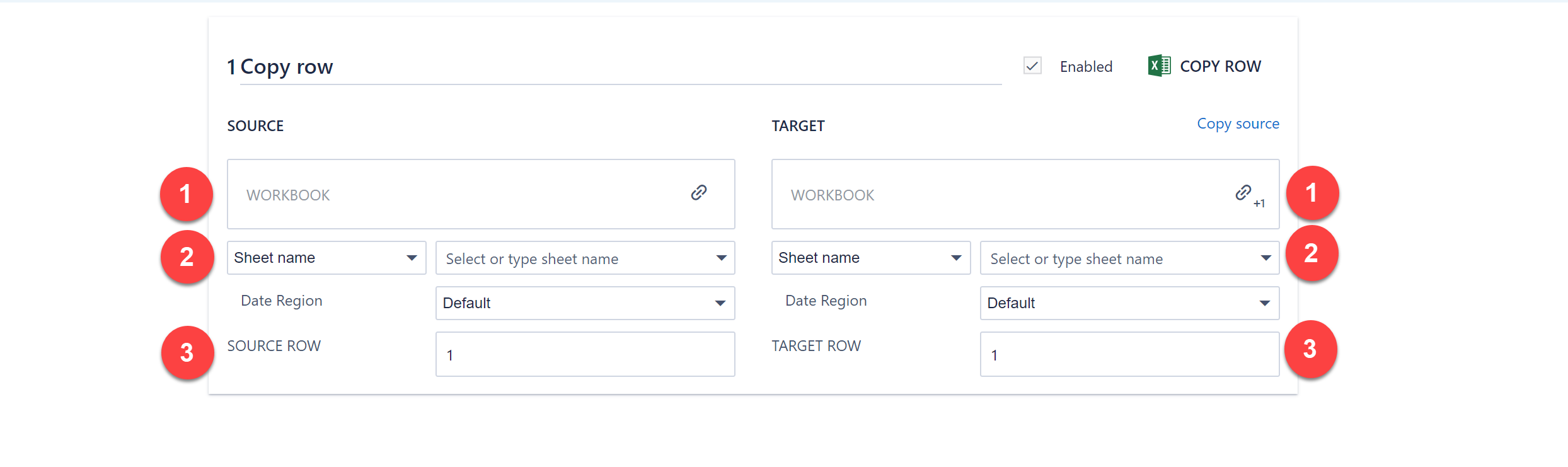This screenshot has width=1568, height=467.
Task: Click the red badge 2 beside source sheet name
Action: (187, 257)
